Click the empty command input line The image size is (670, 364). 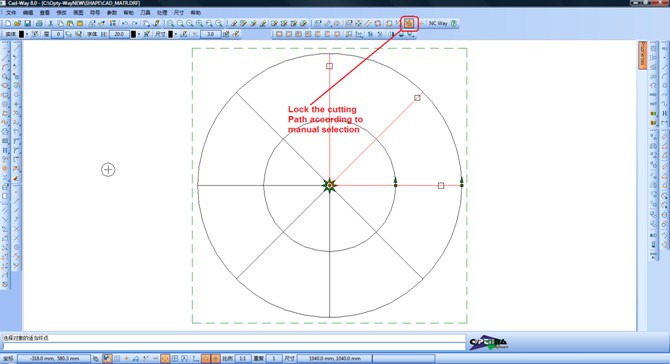(234, 346)
